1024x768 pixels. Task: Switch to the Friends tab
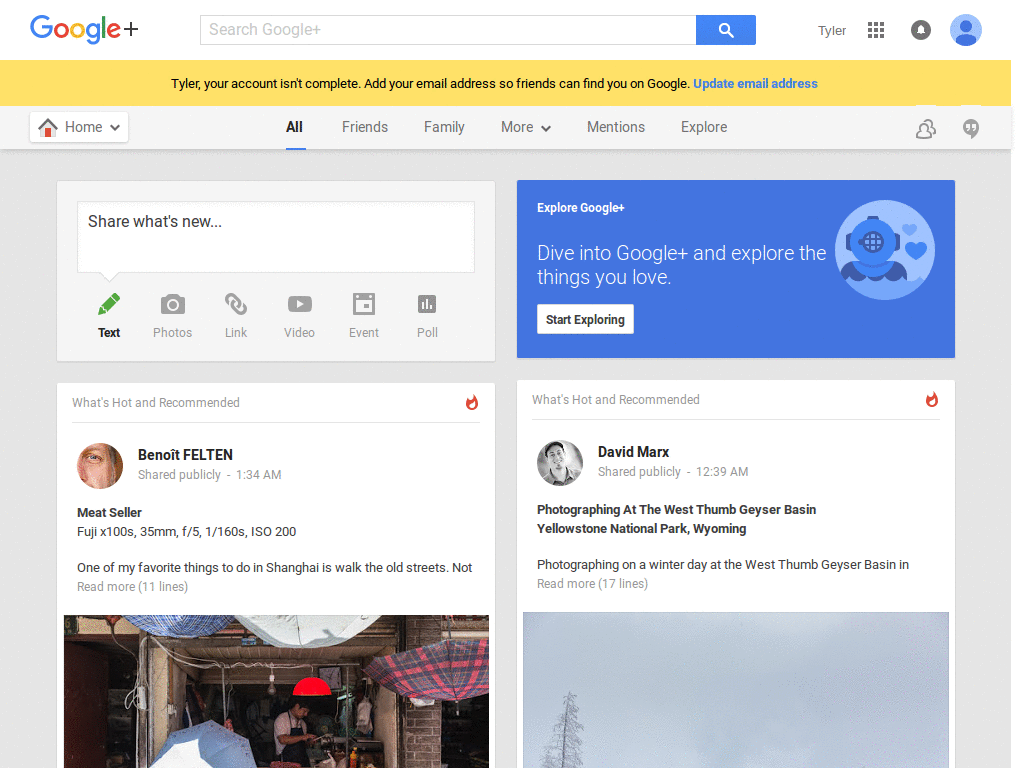pyautogui.click(x=365, y=127)
